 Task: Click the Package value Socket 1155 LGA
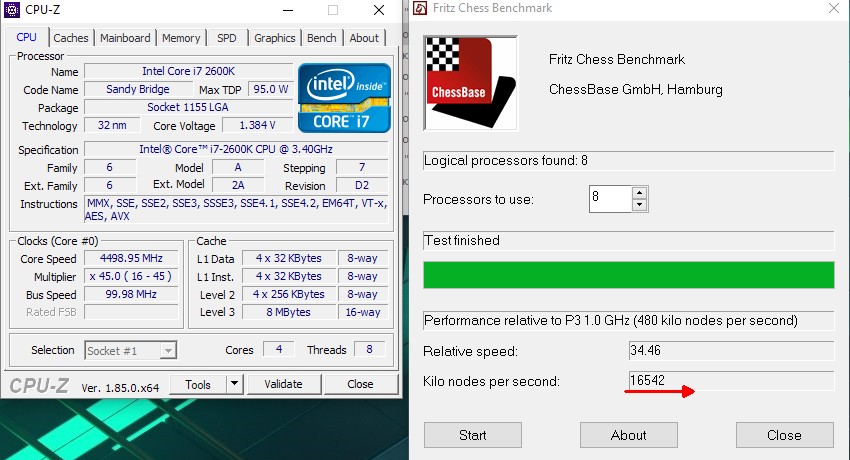coord(188,107)
